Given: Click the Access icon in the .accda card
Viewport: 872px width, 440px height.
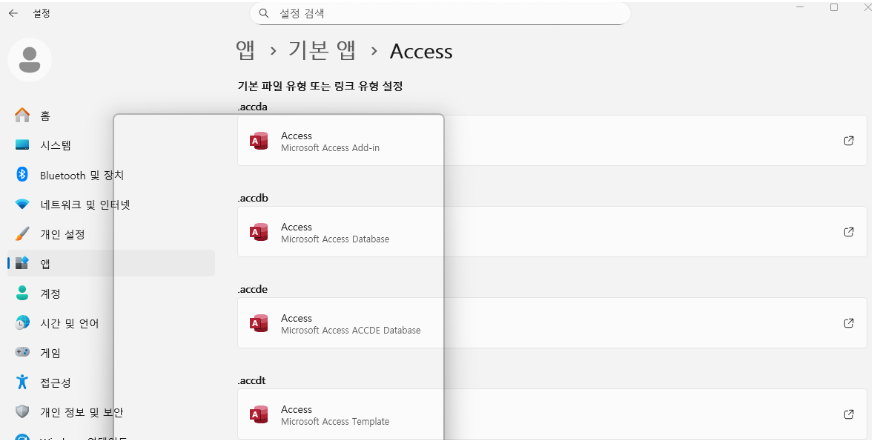Looking at the screenshot, I should tap(259, 141).
